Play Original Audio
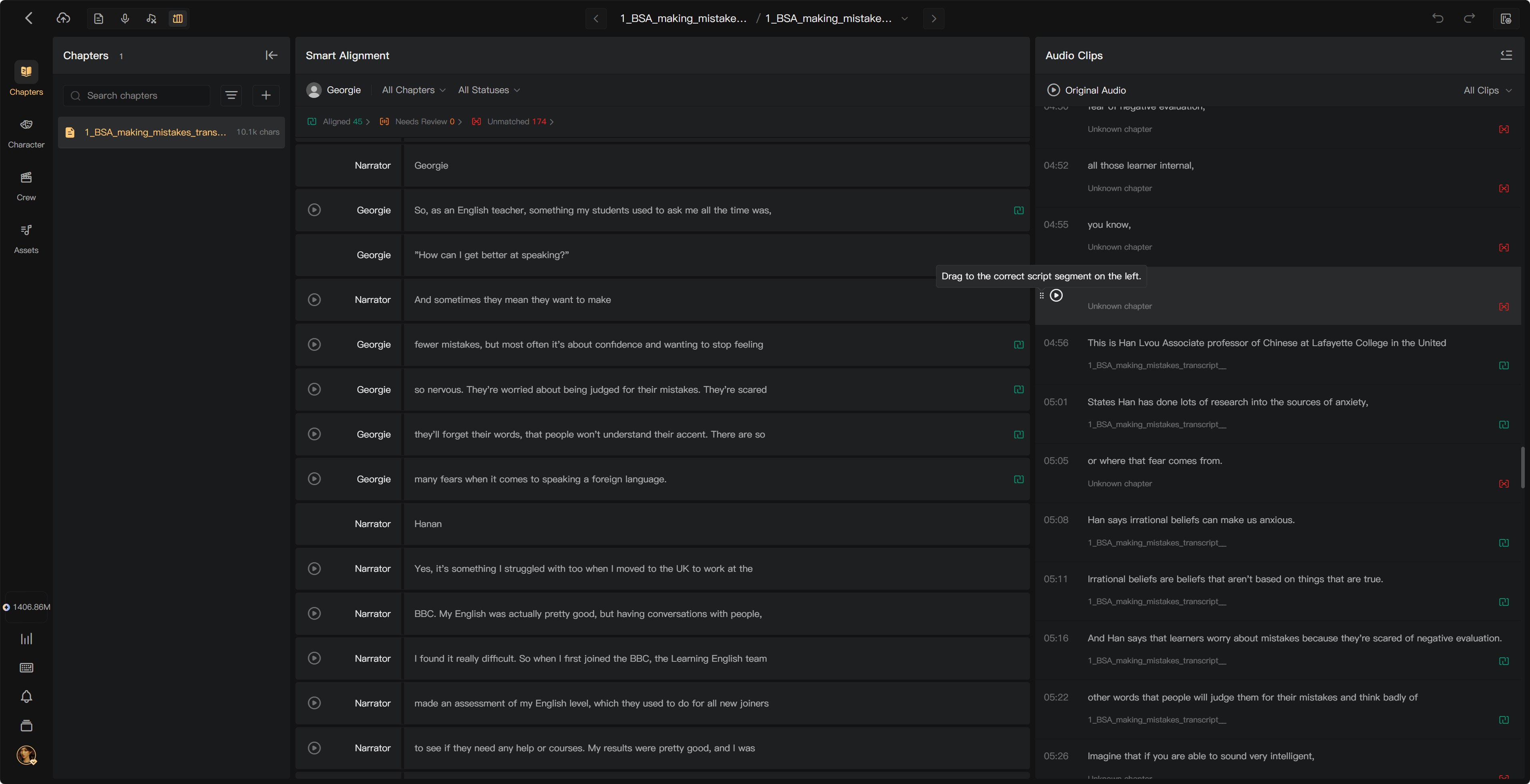The width and height of the screenshot is (1530, 784). pyautogui.click(x=1053, y=90)
